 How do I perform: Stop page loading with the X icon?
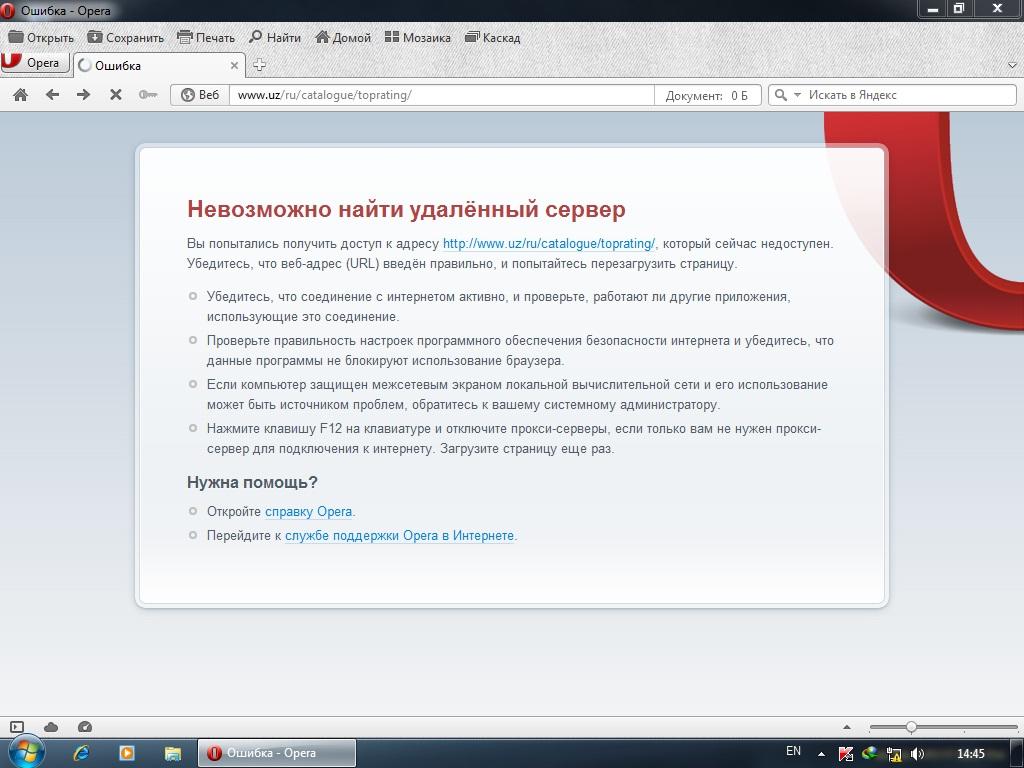(115, 95)
